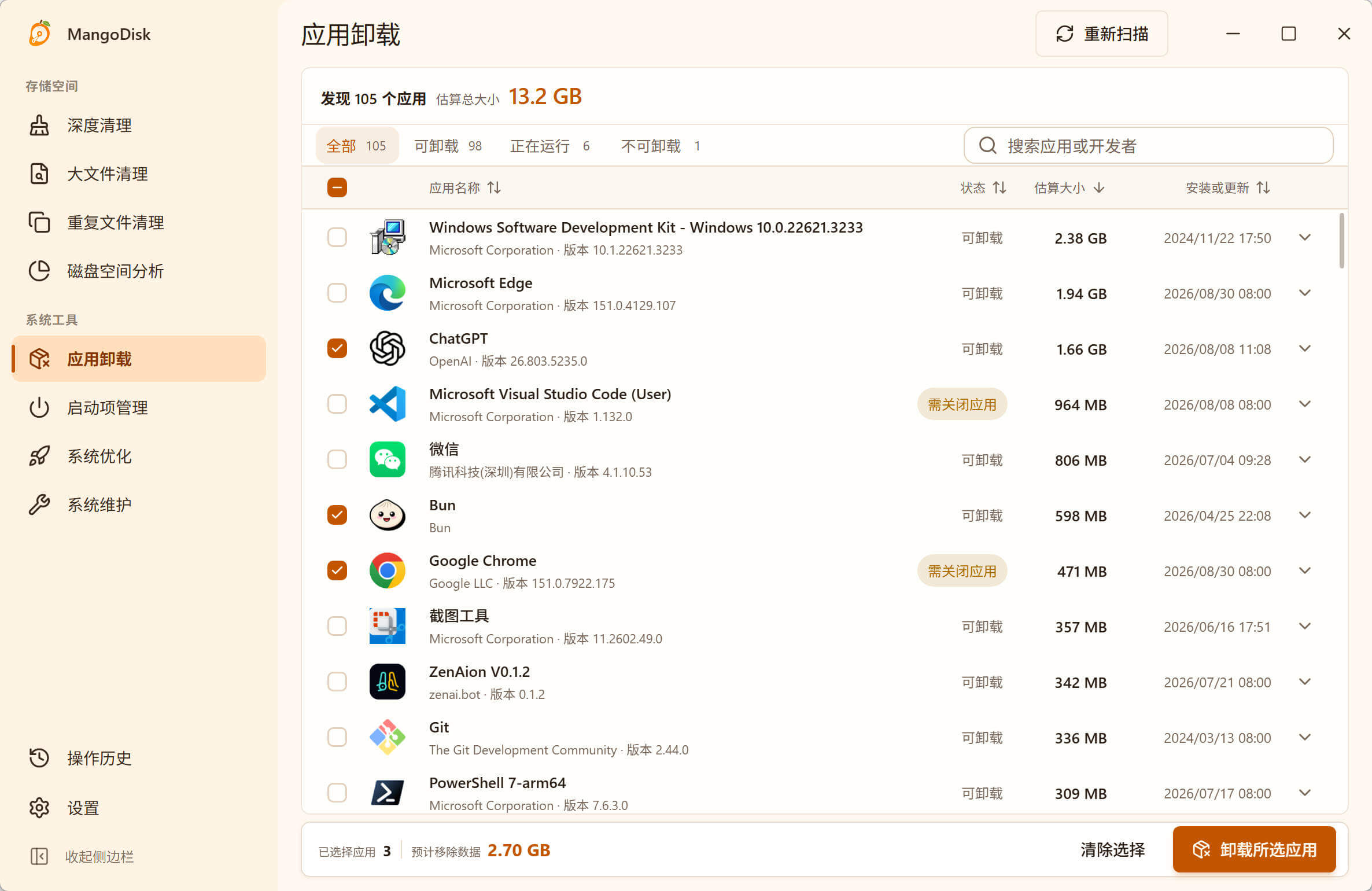Open Settings (设置) gear icon

39,808
